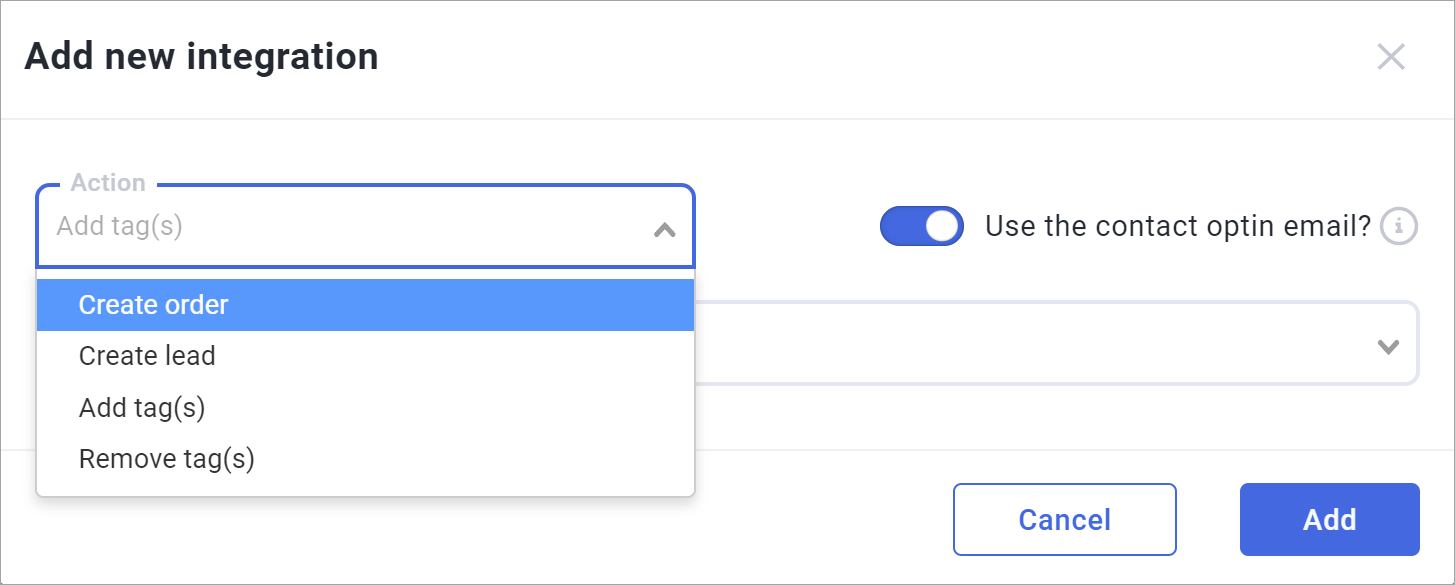Click the 'Add new integration' dialog title

click(201, 57)
